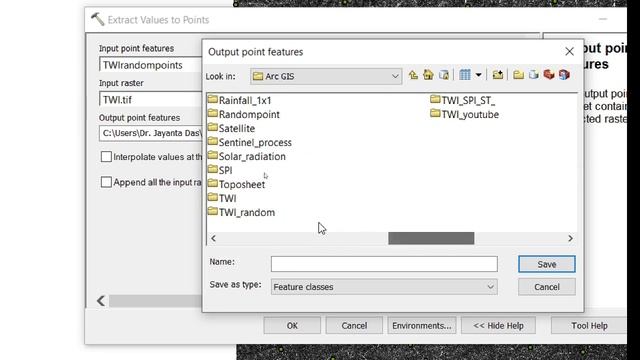Image resolution: width=640 pixels, height=360 pixels.
Task: Go up one folder level
Action: point(413,75)
